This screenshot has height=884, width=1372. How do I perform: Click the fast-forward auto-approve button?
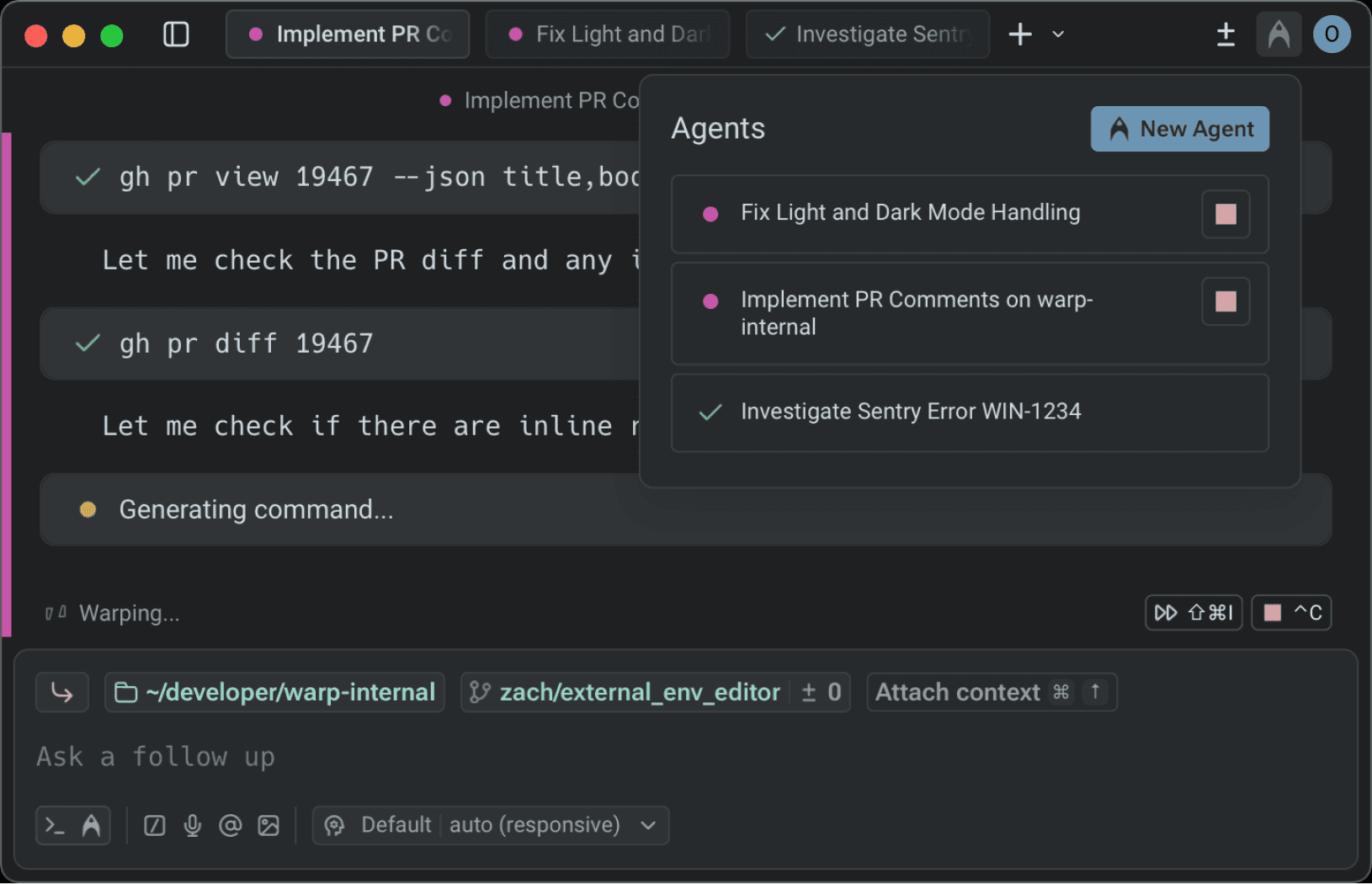[x=1194, y=613]
